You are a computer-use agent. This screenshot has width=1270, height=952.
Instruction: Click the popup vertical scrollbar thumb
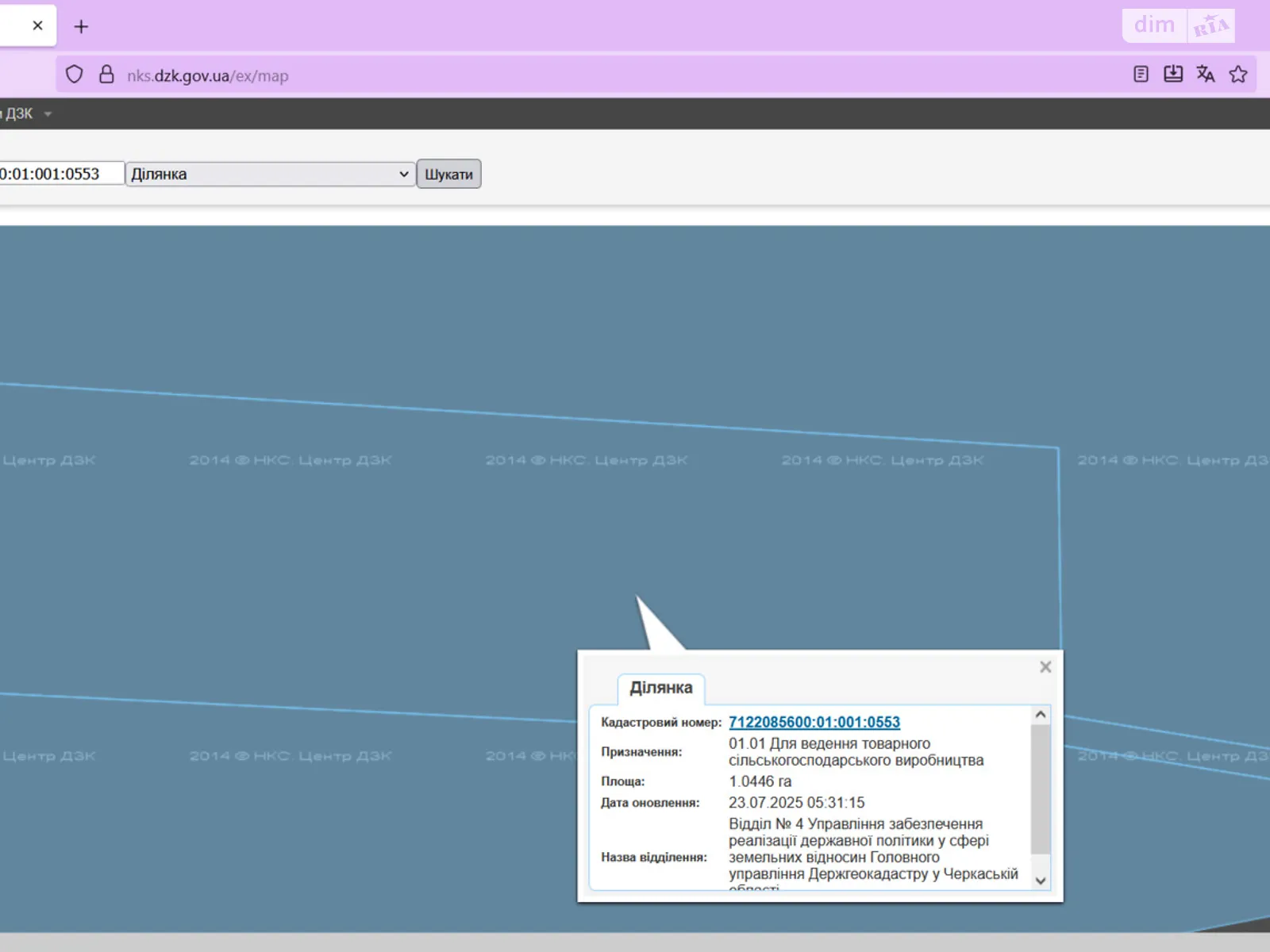point(1041,789)
